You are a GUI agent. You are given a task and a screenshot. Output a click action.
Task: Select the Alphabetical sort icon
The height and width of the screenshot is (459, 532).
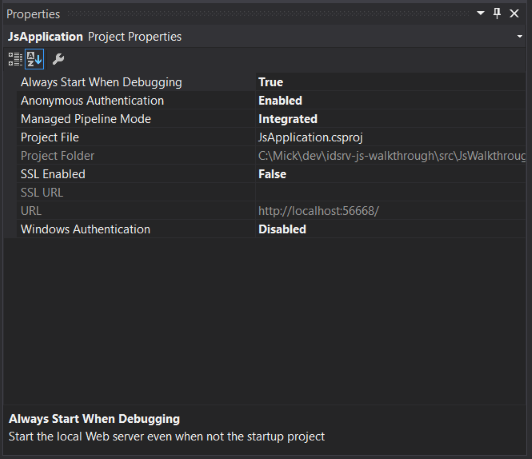34,59
